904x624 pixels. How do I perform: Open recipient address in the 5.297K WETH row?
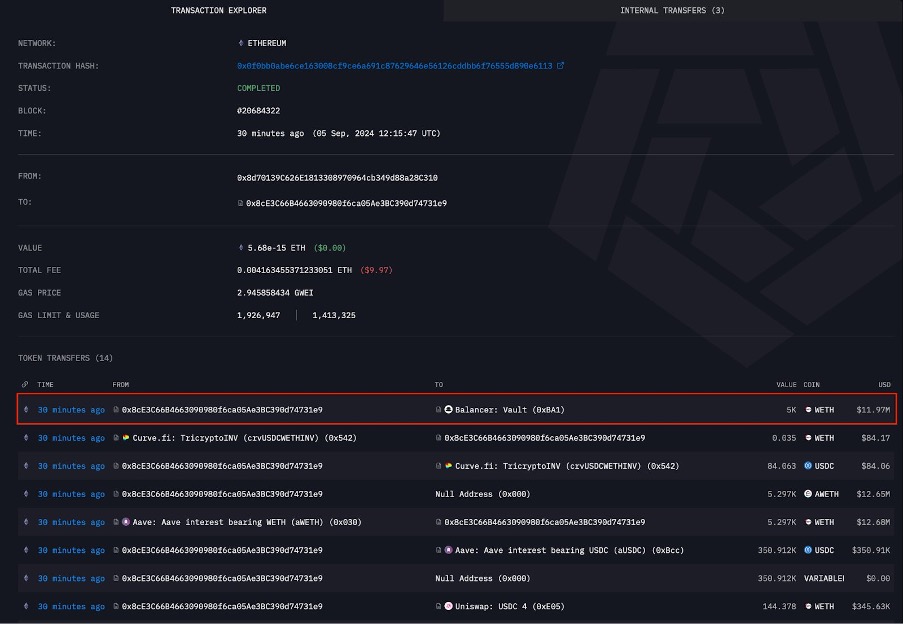coord(545,522)
